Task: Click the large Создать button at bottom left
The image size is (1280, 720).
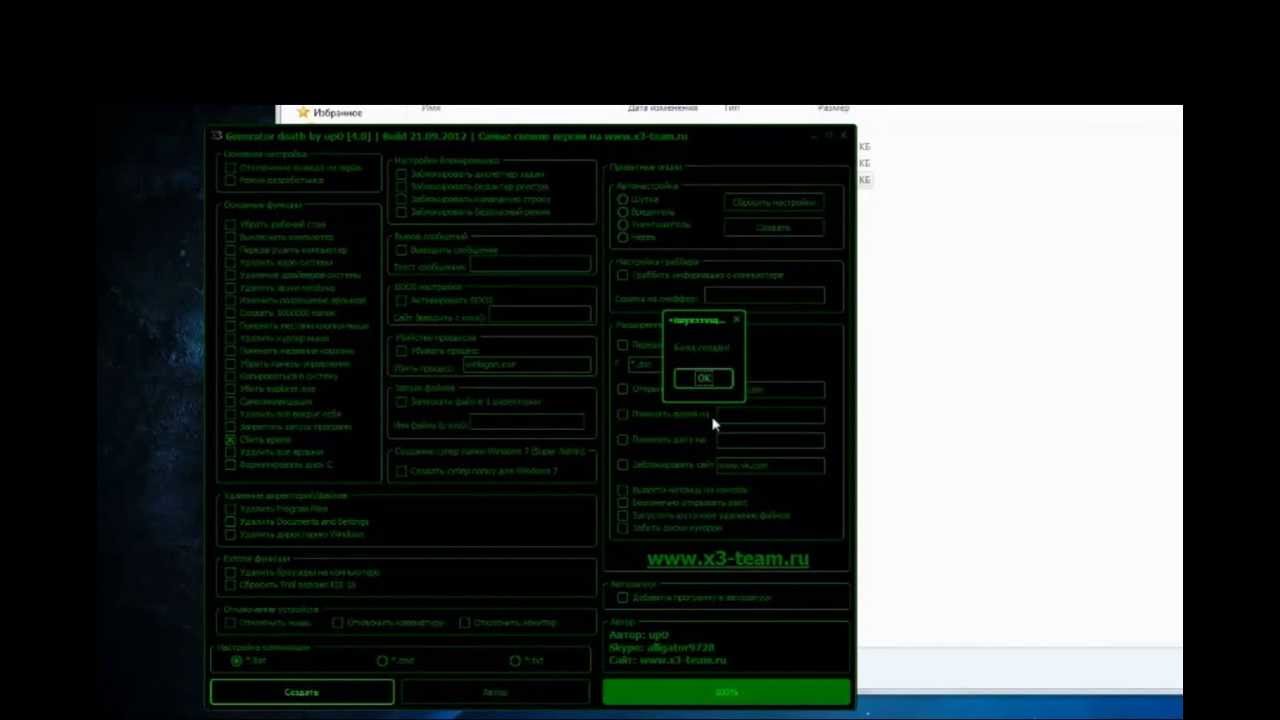Action: tap(302, 692)
